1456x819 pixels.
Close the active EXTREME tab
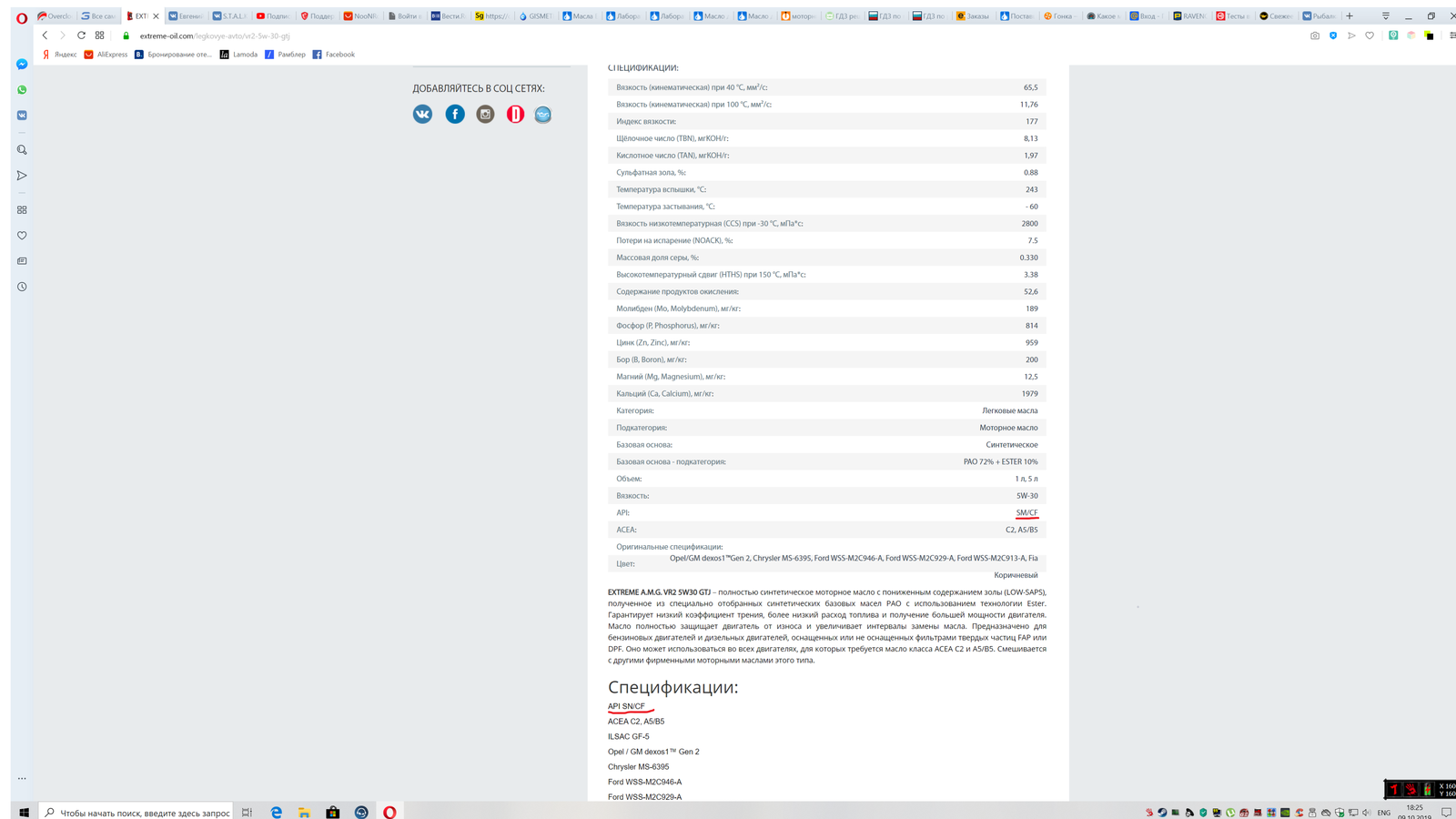point(156,16)
